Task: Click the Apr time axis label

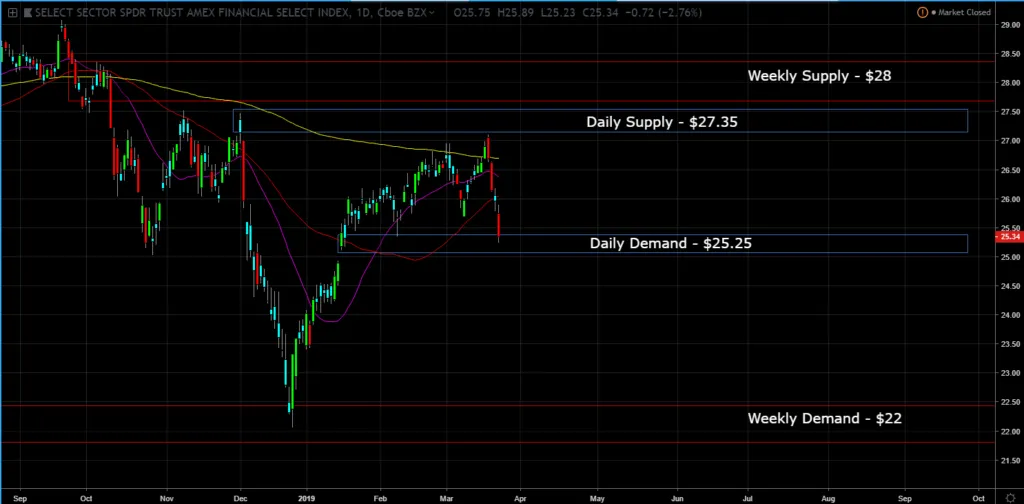Action: click(x=520, y=497)
